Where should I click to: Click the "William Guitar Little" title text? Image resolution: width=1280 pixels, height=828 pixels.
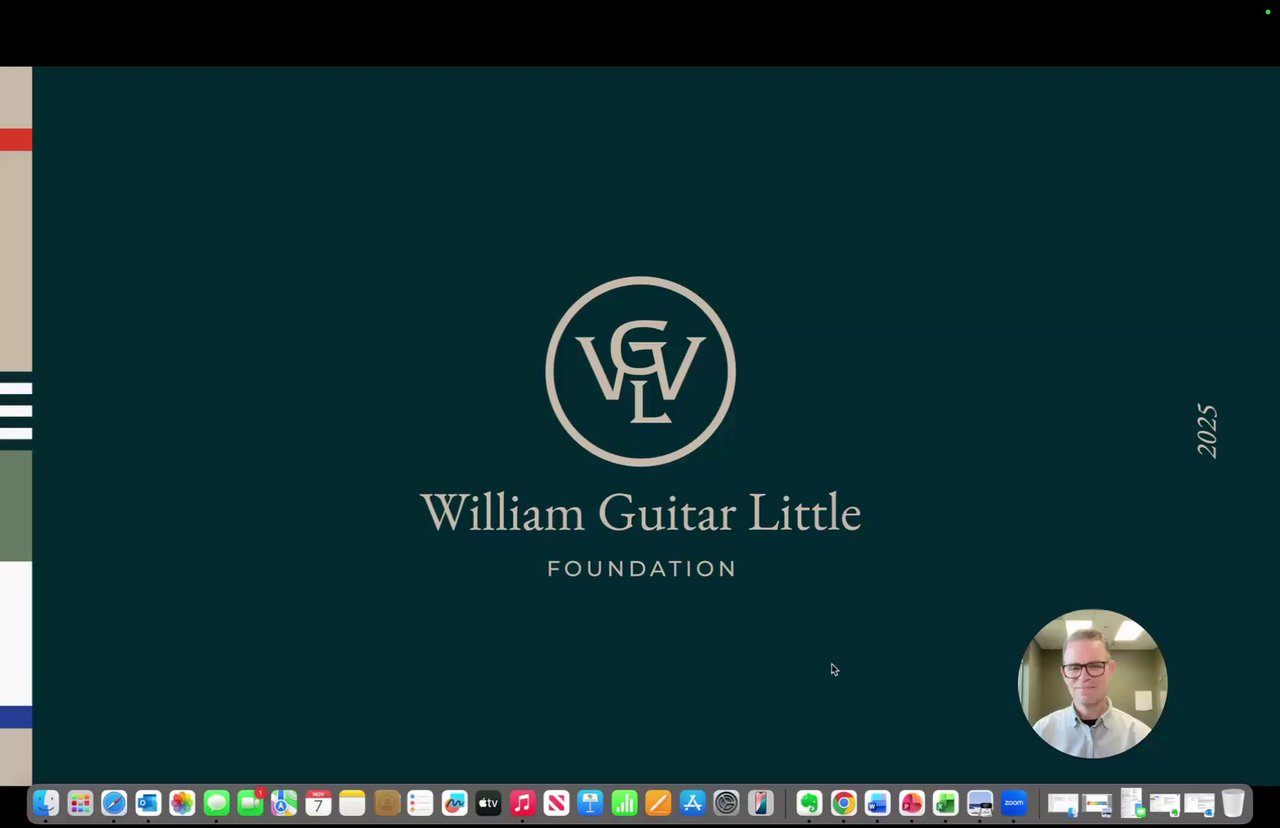[x=640, y=513]
